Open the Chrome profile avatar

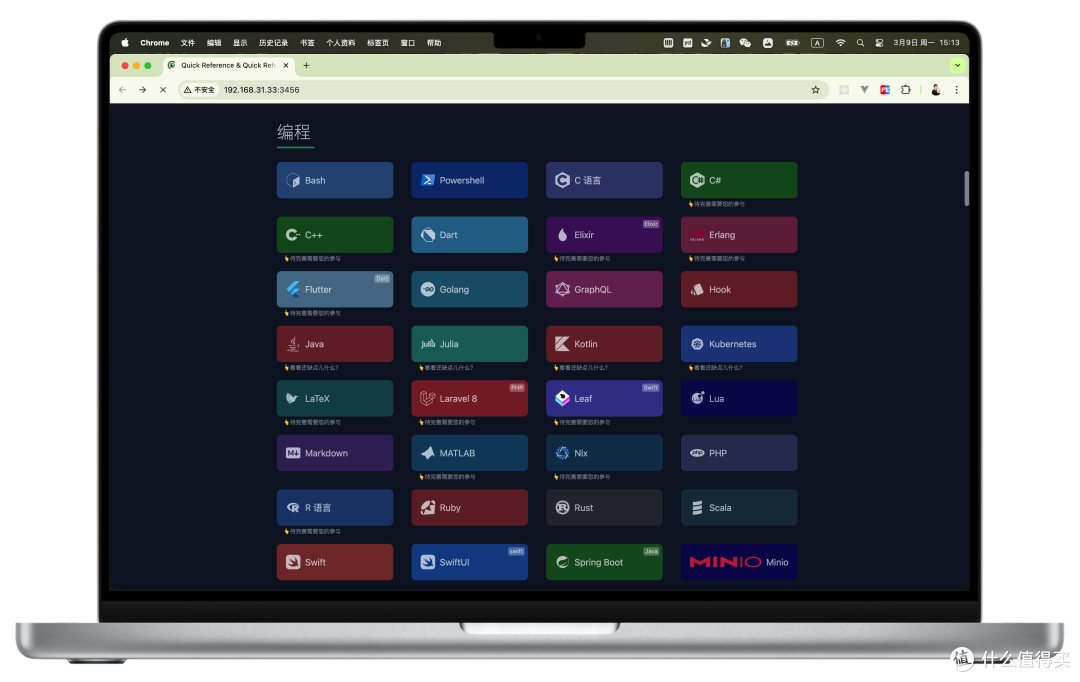935,90
